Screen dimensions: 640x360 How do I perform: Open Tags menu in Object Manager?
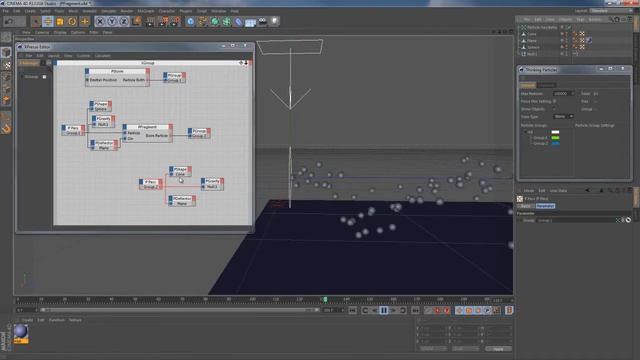click(580, 19)
